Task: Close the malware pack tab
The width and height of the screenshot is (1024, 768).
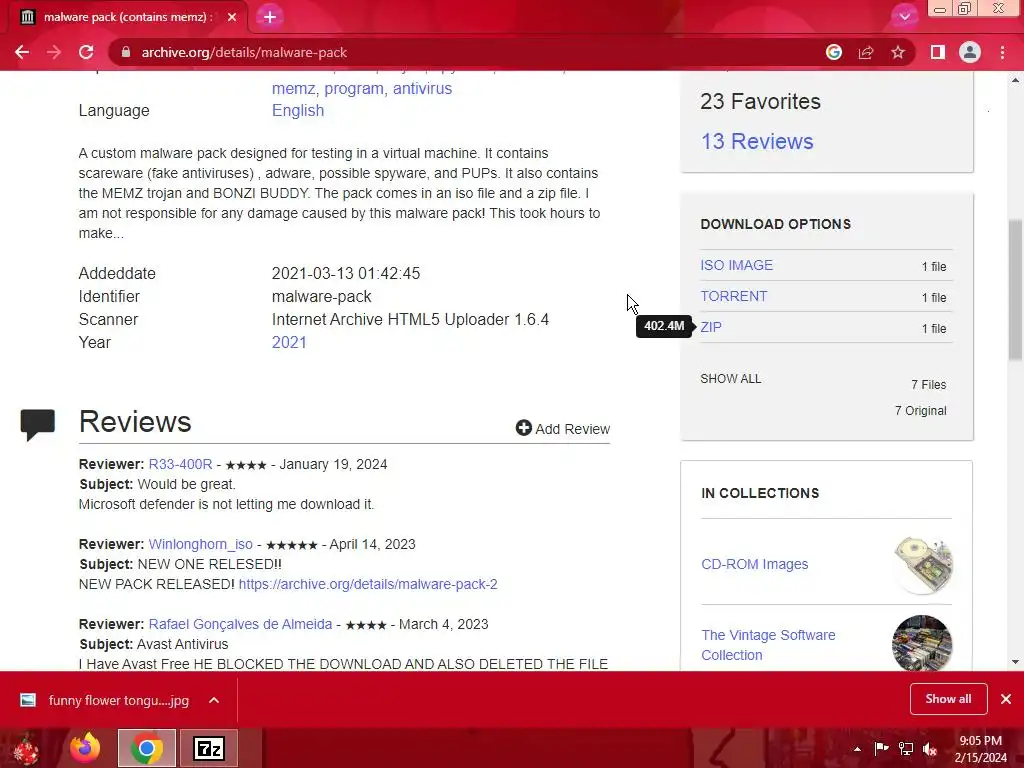Action: tap(232, 17)
